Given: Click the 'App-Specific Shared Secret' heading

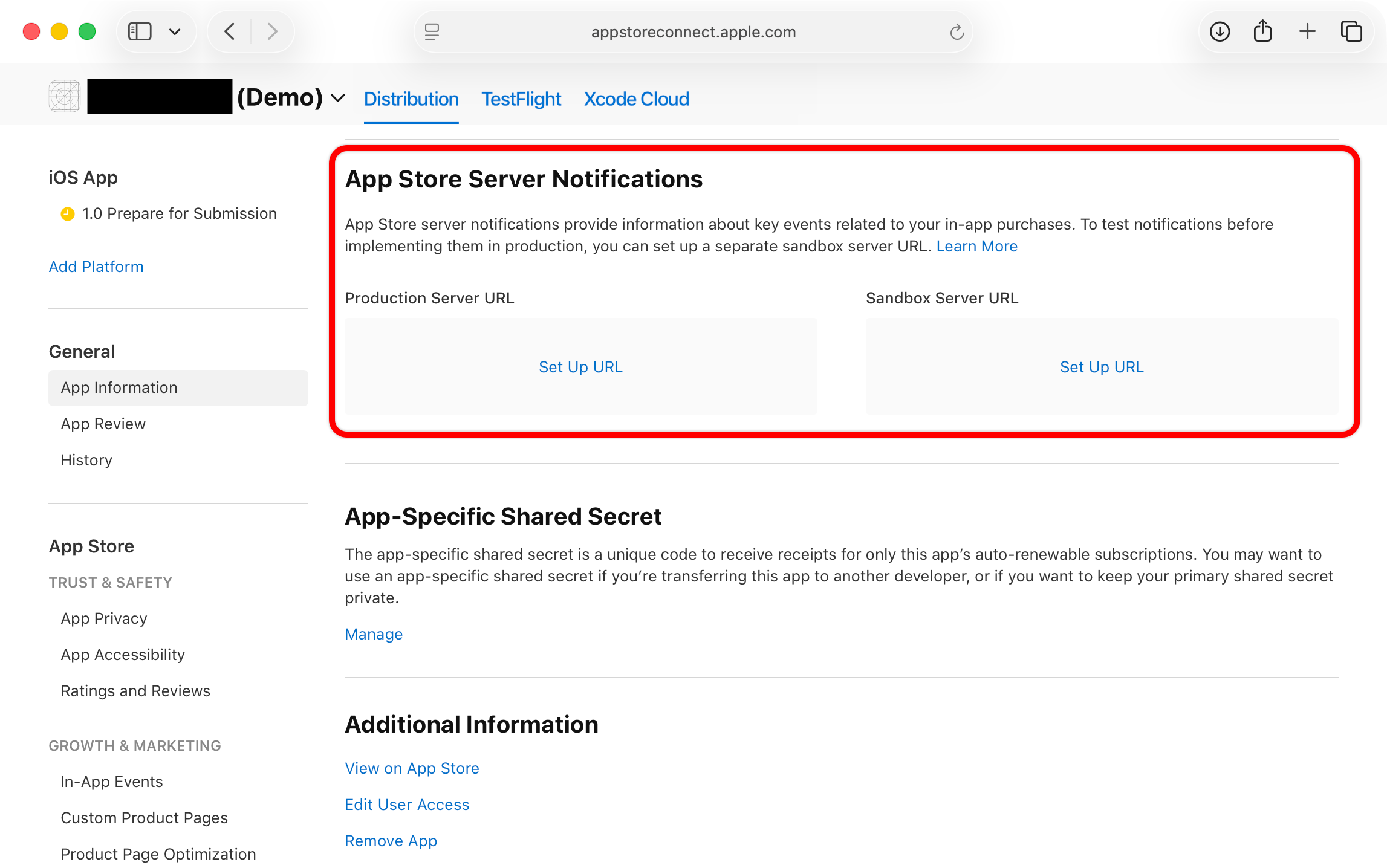Looking at the screenshot, I should (x=503, y=516).
